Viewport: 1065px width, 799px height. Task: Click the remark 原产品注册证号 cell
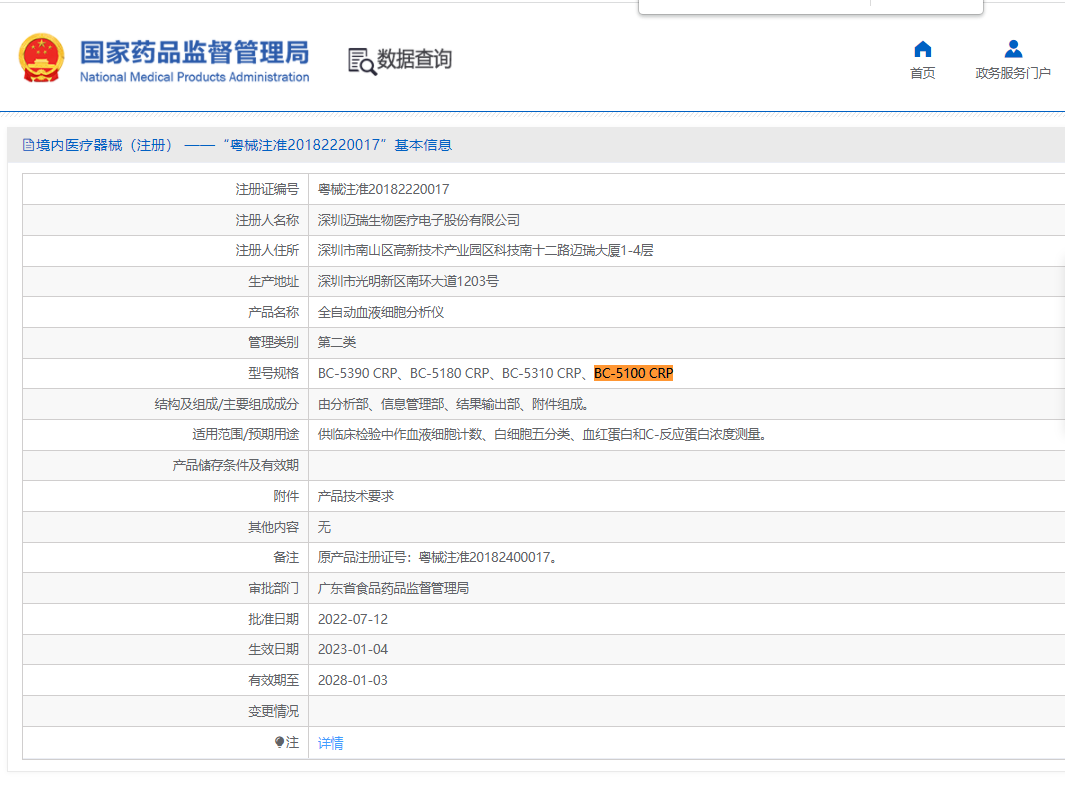coord(438,557)
